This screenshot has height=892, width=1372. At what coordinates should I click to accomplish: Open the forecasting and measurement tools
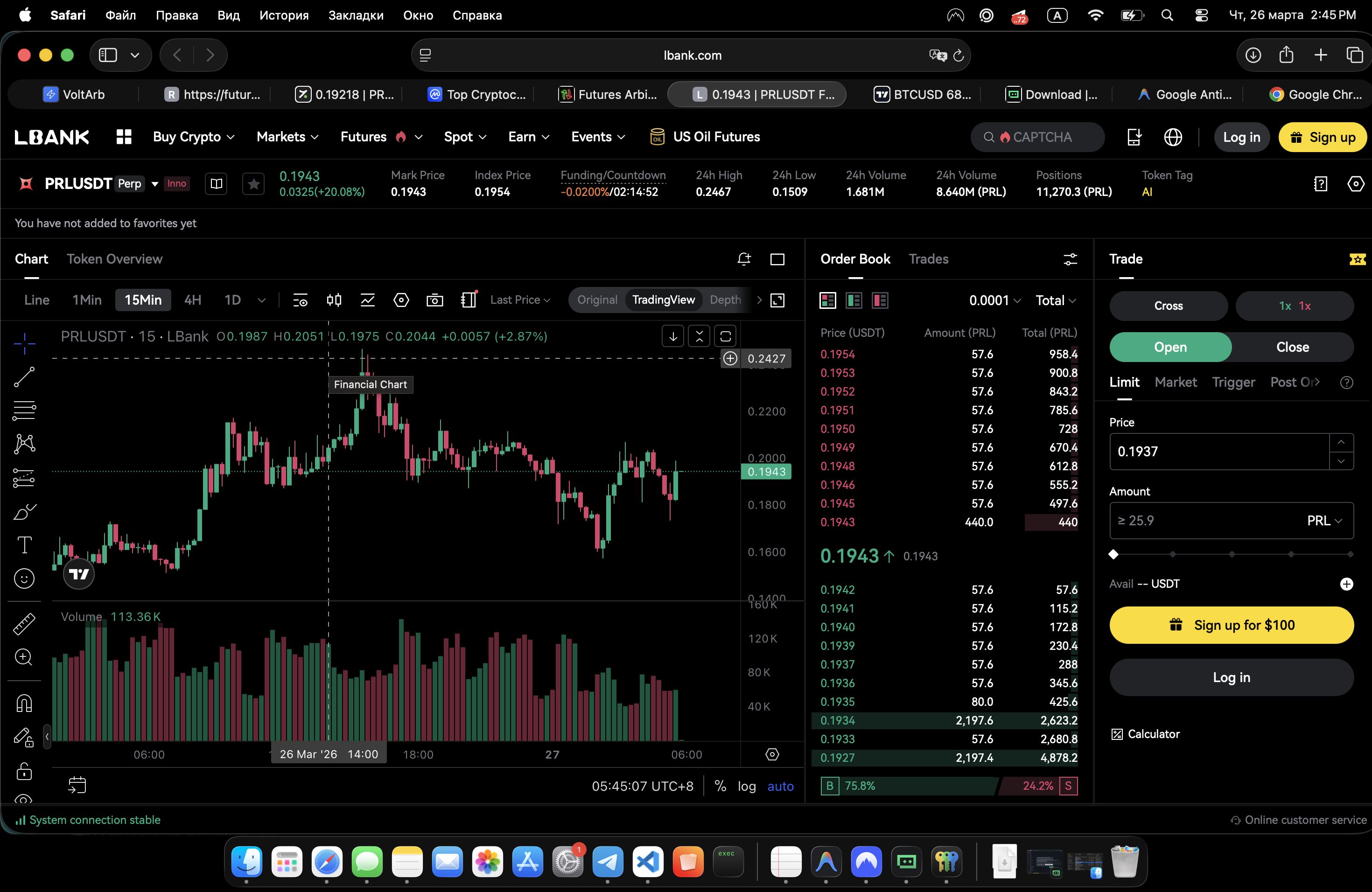click(x=24, y=478)
